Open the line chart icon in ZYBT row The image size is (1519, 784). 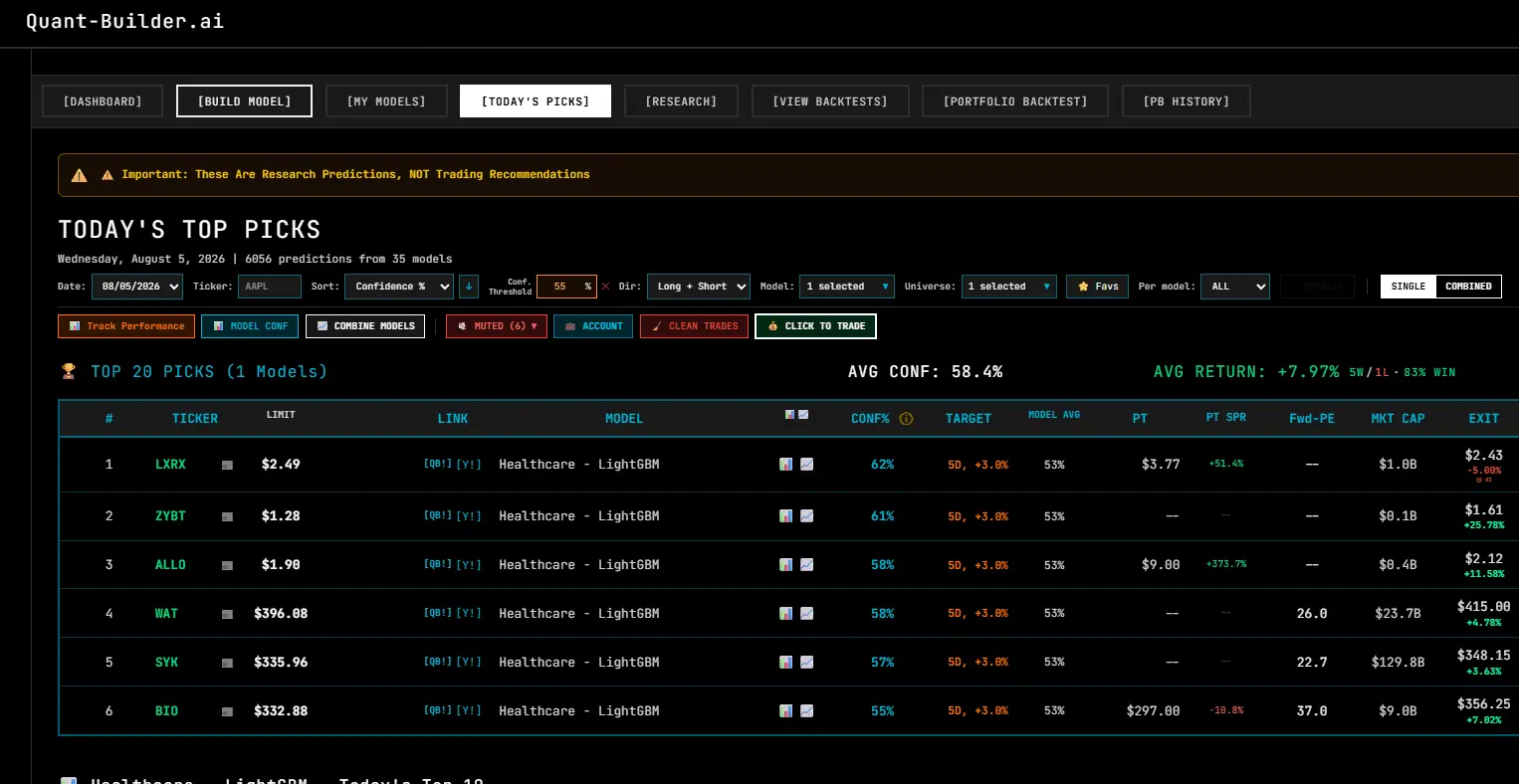coord(806,515)
